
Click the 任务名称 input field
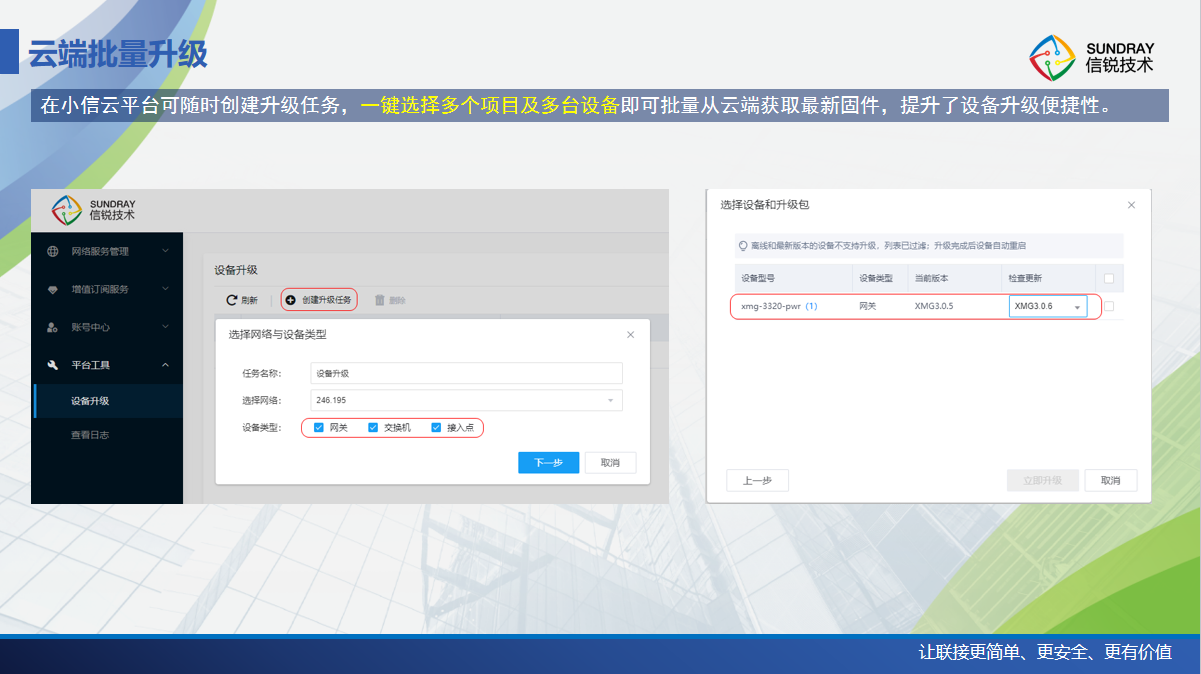click(466, 373)
